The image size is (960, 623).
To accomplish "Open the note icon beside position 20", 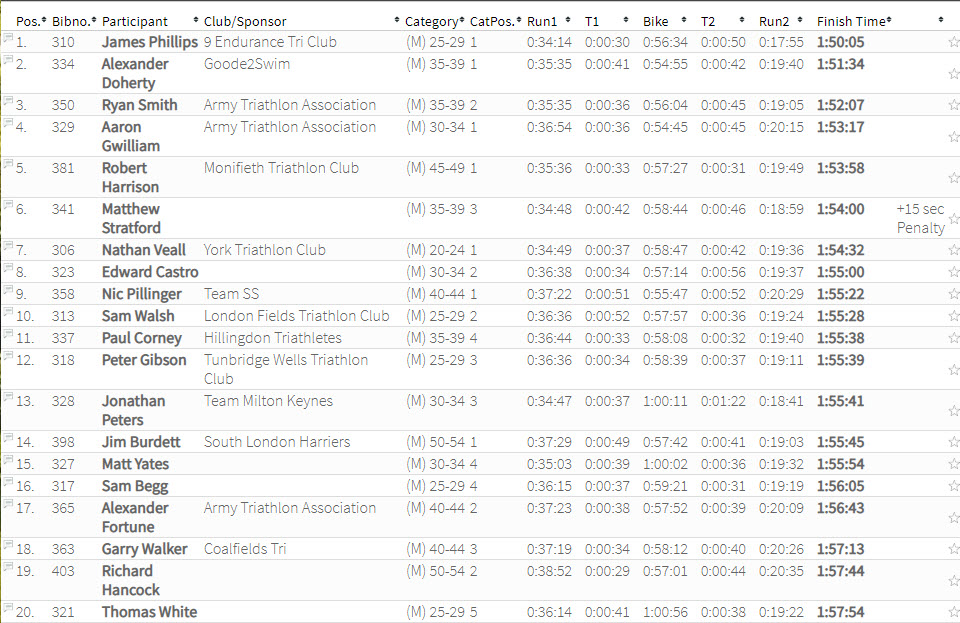I will click(8, 608).
